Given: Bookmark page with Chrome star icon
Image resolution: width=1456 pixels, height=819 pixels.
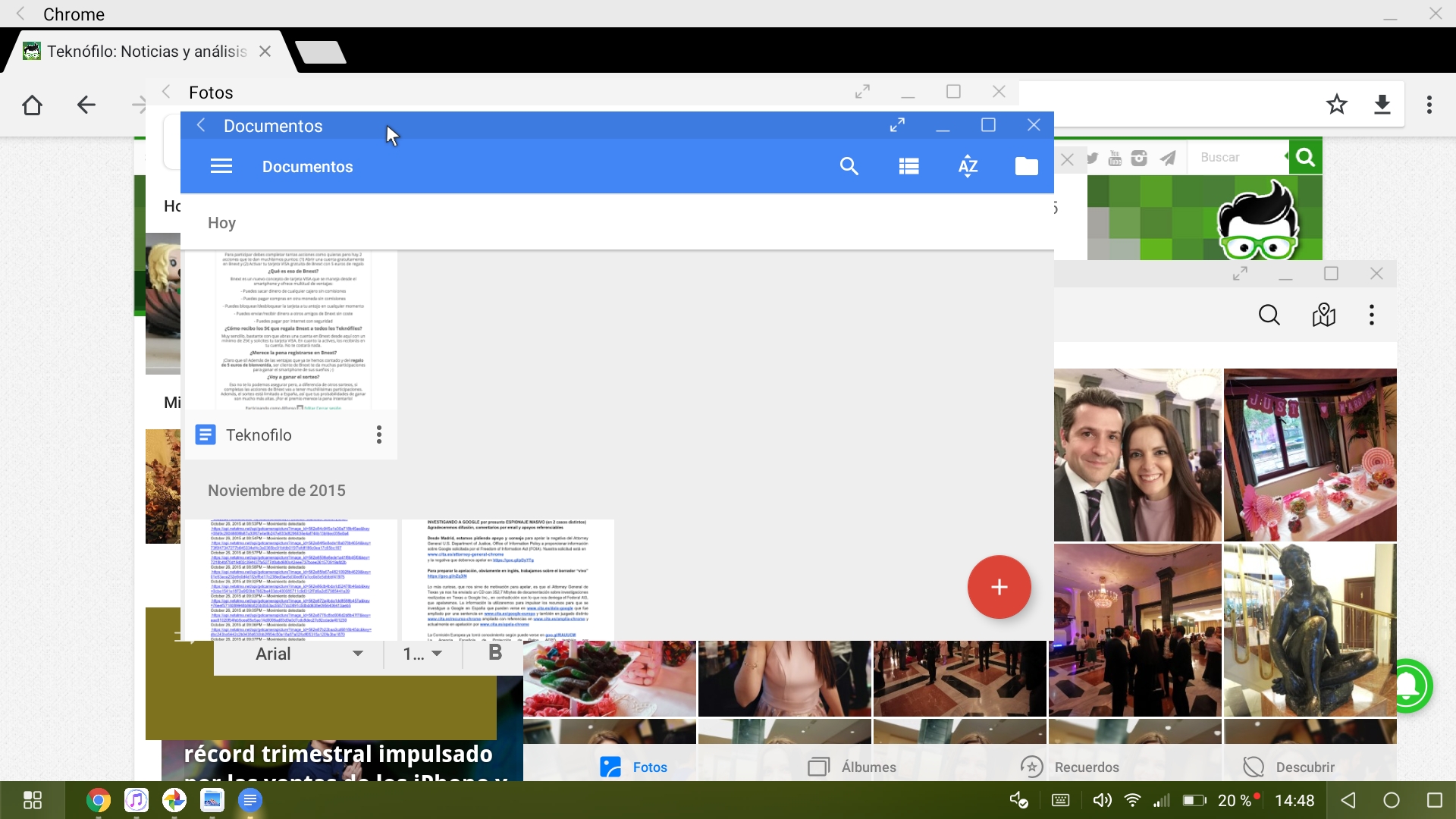Looking at the screenshot, I should coord(1337,105).
